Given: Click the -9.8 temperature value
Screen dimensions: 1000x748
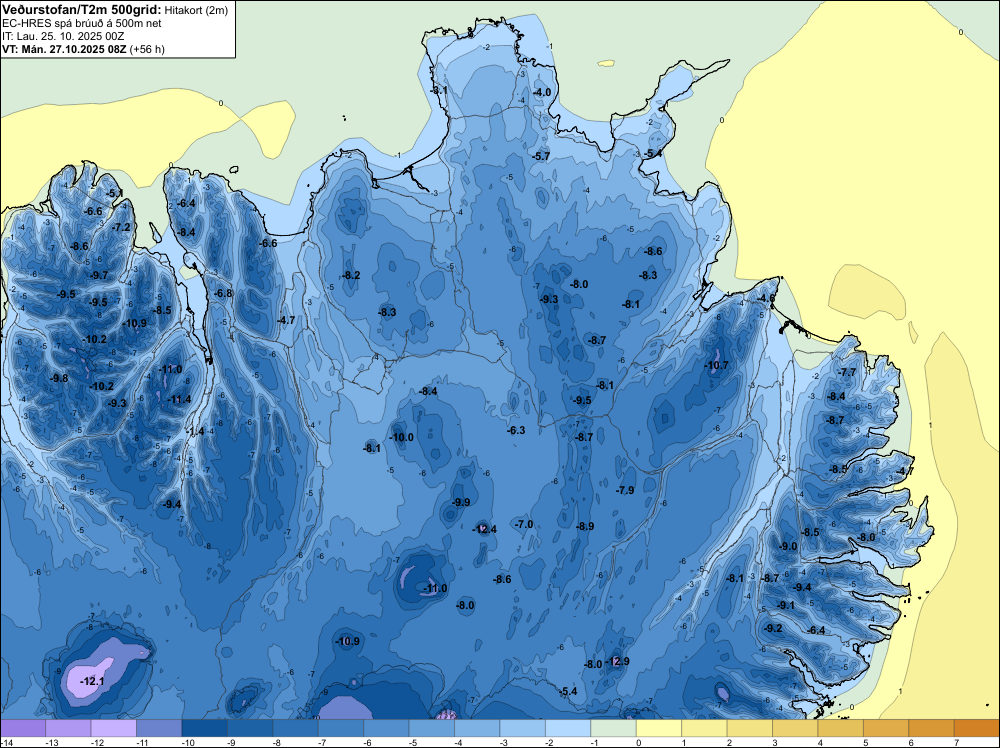Looking at the screenshot, I should pos(59,378).
